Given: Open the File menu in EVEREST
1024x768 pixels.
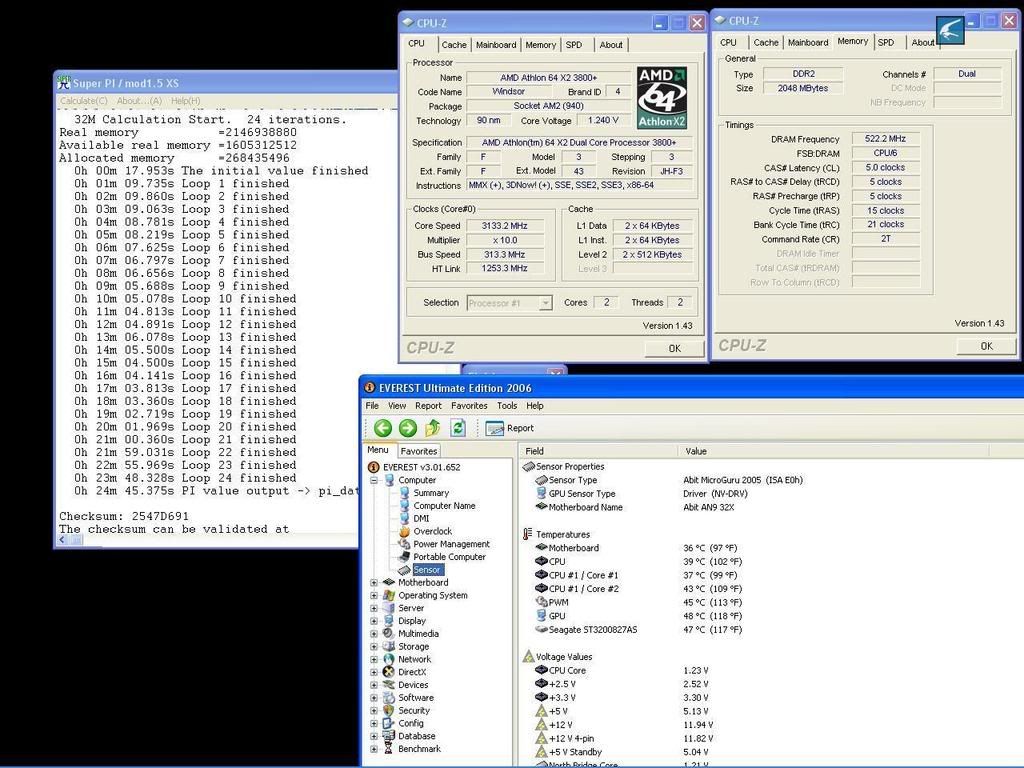Looking at the screenshot, I should click(x=372, y=406).
